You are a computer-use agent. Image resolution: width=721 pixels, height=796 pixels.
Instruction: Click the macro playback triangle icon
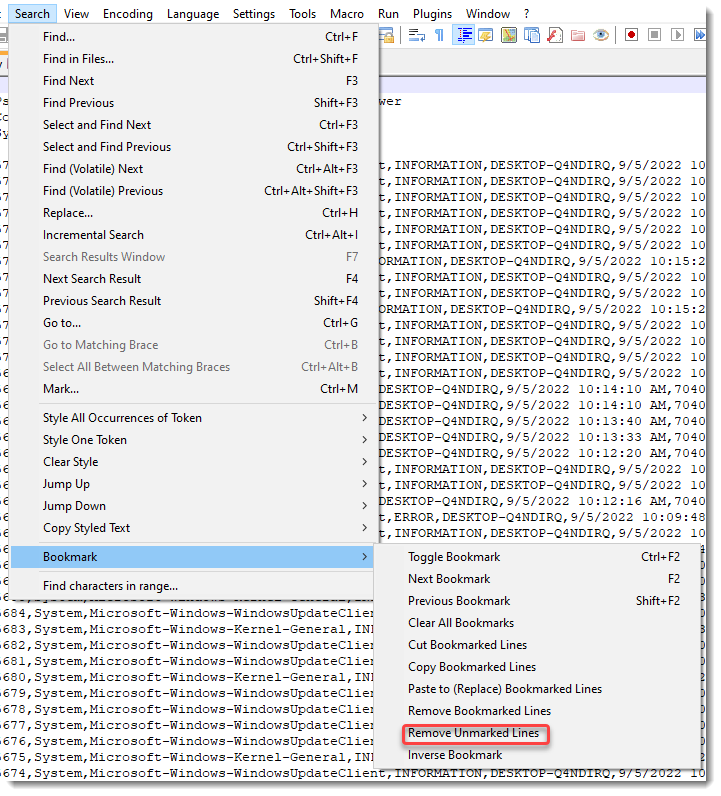(x=678, y=35)
